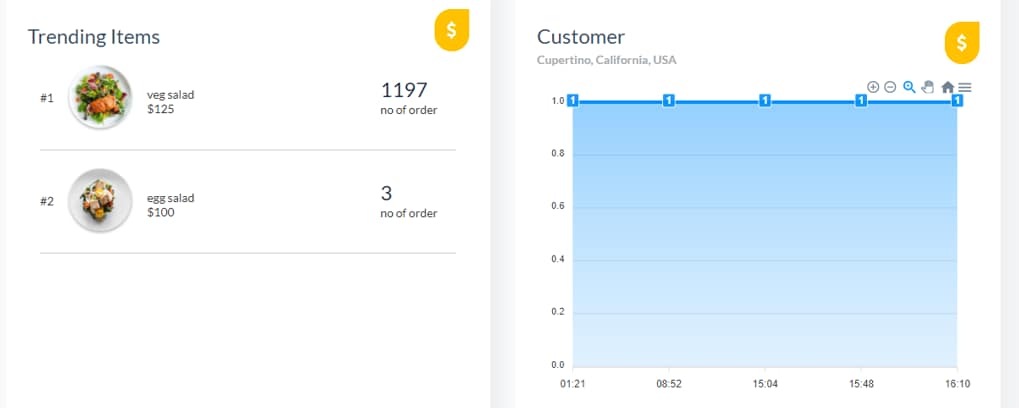Select the veg salad item name
The image size is (1019, 408).
[x=170, y=95]
